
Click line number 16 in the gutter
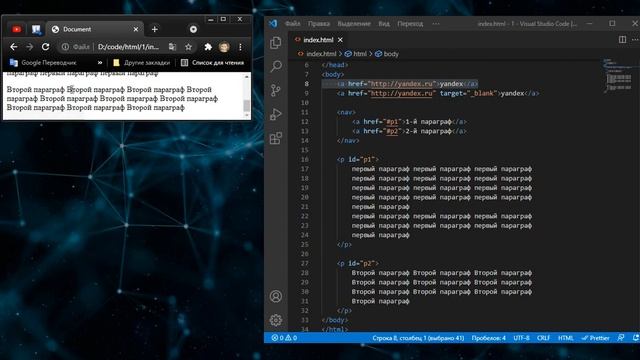click(305, 160)
